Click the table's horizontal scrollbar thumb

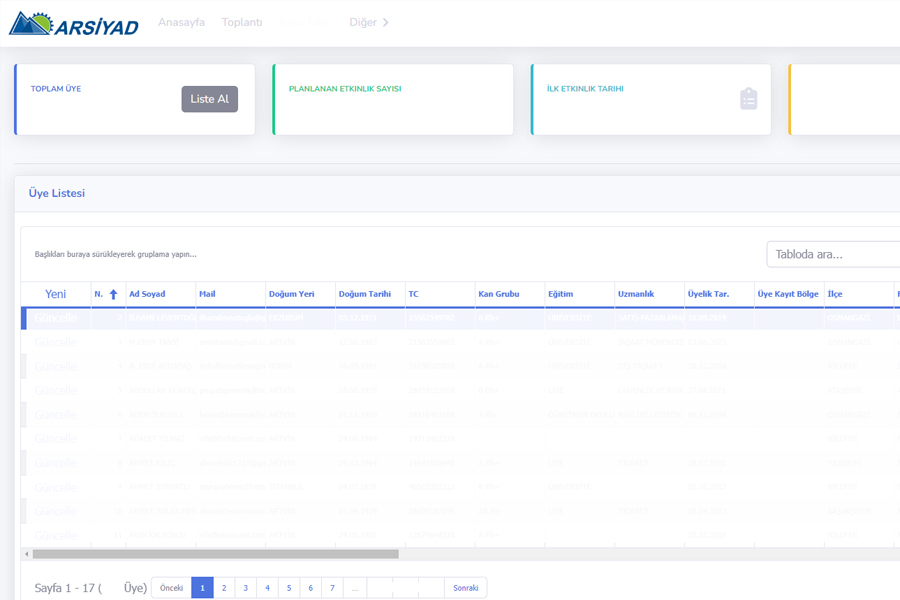click(x=215, y=554)
